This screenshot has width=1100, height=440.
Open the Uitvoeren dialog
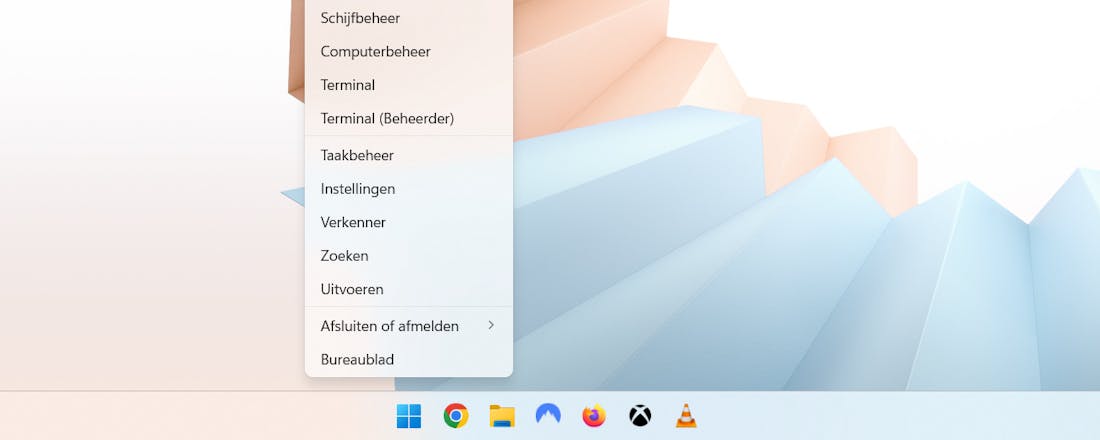[352, 289]
